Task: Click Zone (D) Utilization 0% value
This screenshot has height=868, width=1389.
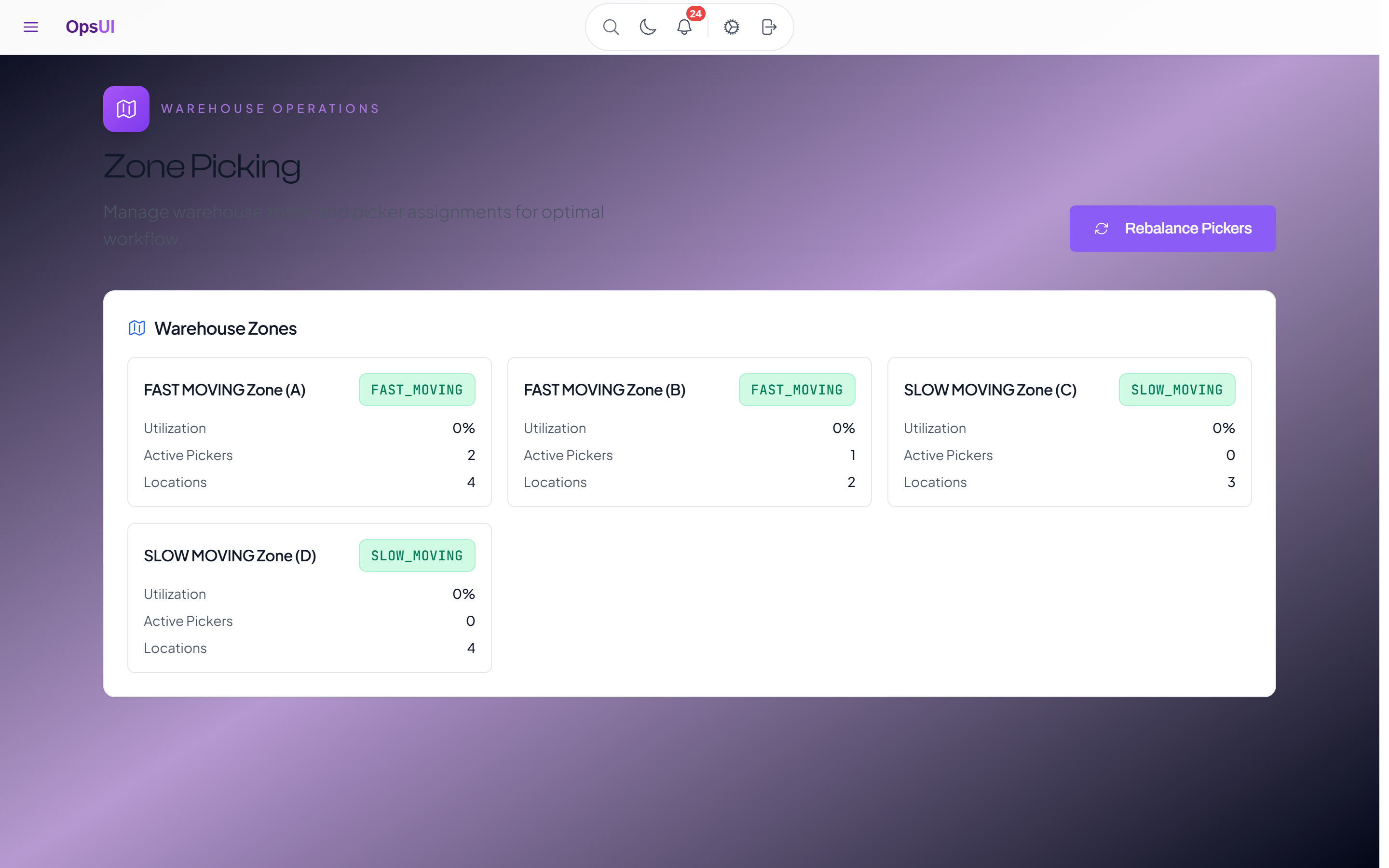Action: click(x=464, y=594)
